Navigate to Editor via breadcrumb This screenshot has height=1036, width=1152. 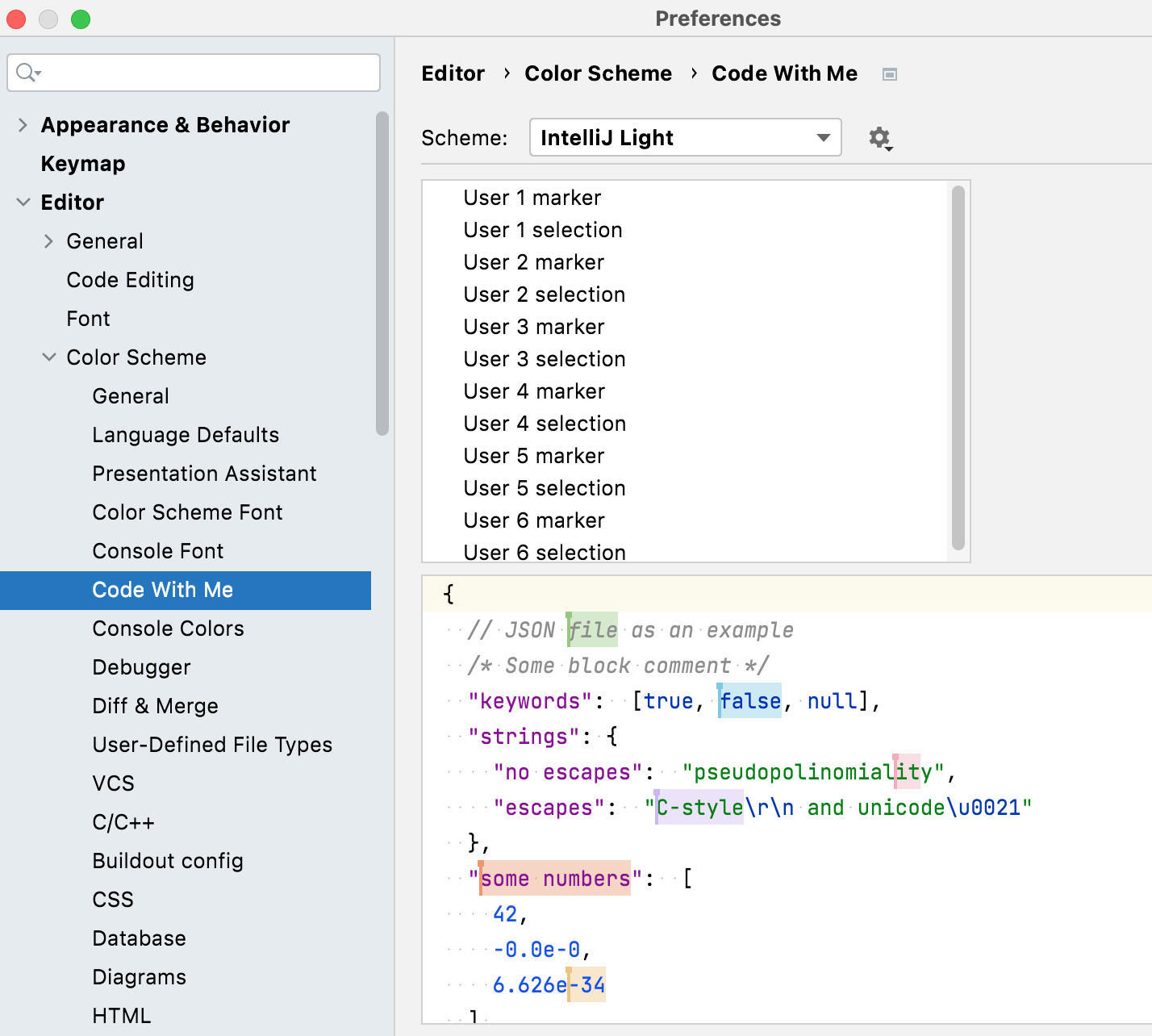click(453, 73)
